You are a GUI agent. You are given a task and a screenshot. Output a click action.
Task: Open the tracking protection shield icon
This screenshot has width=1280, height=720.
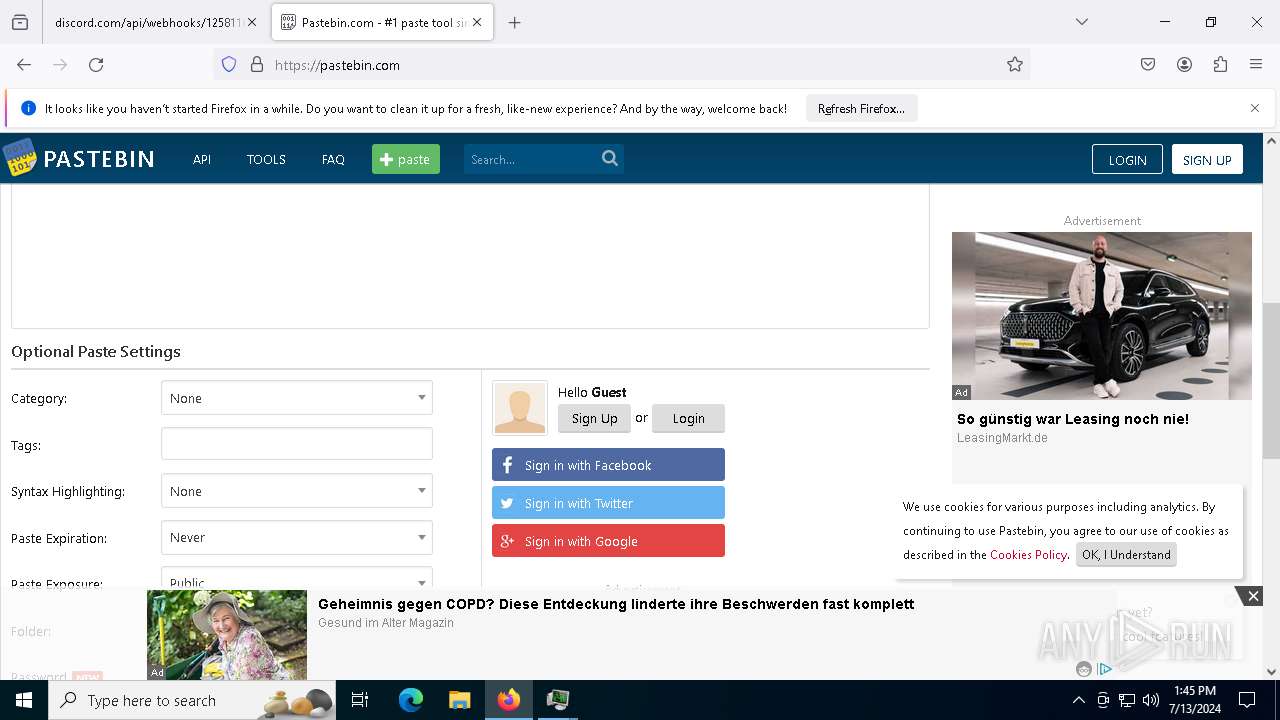coord(229,65)
